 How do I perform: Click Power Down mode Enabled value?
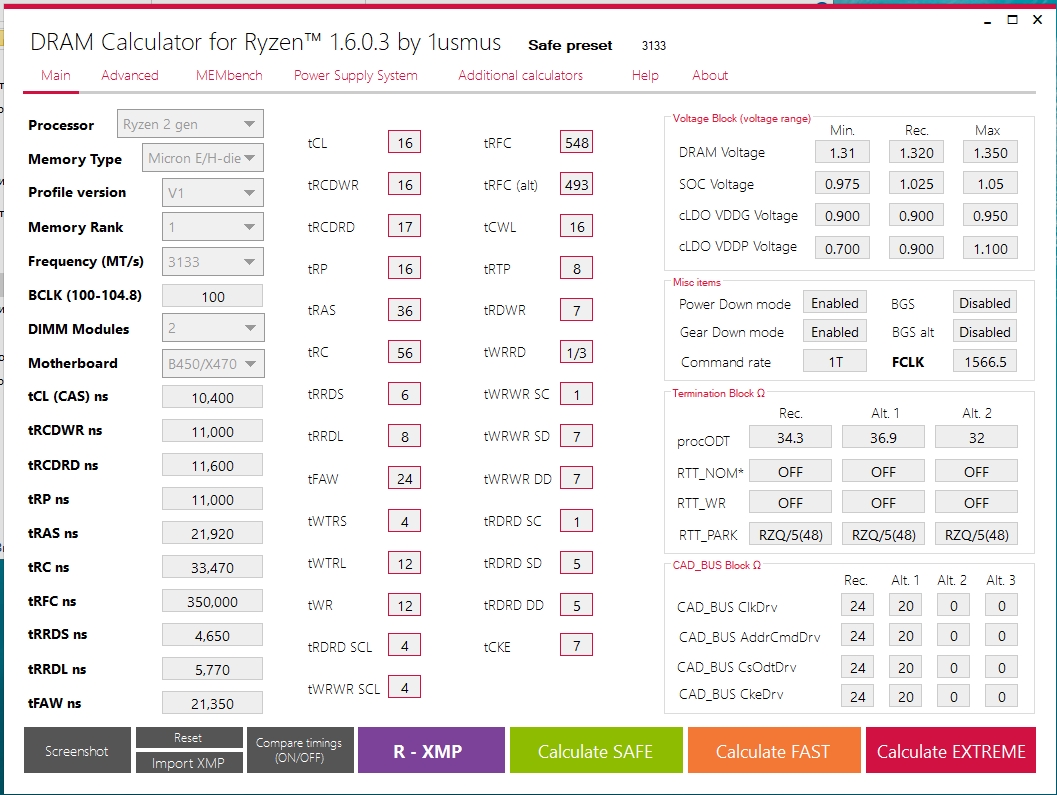835,303
